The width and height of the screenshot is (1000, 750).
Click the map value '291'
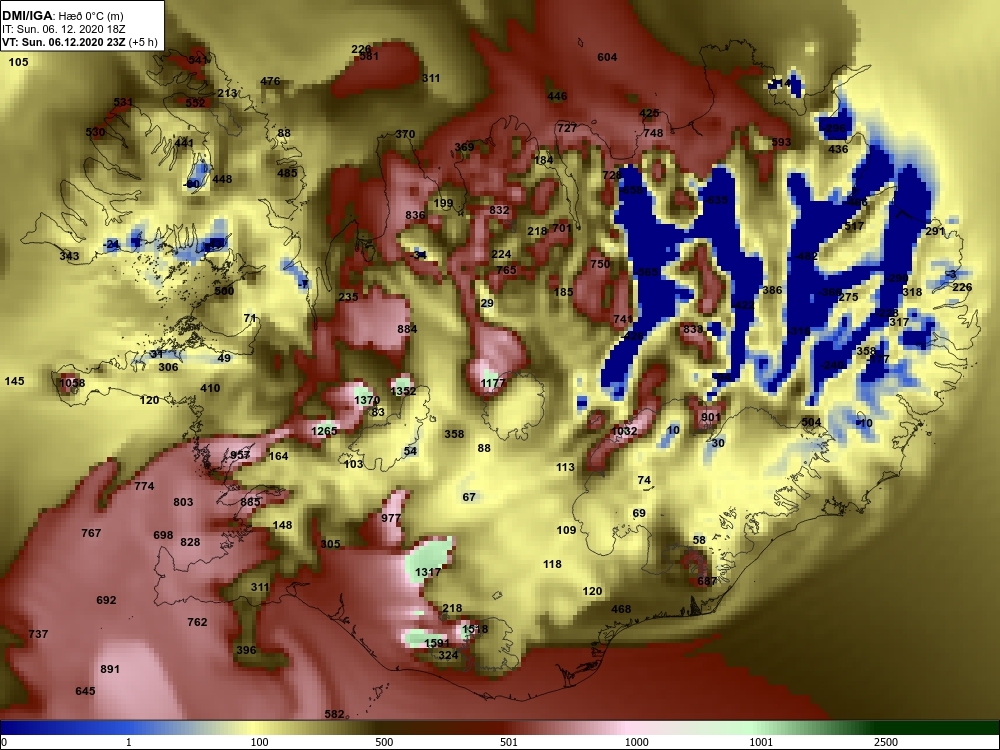coord(935,232)
